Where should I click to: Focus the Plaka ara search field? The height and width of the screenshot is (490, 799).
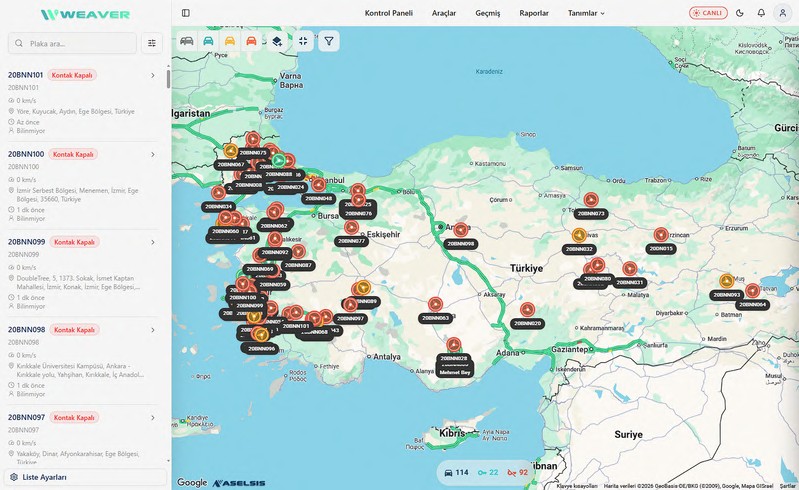(x=72, y=43)
